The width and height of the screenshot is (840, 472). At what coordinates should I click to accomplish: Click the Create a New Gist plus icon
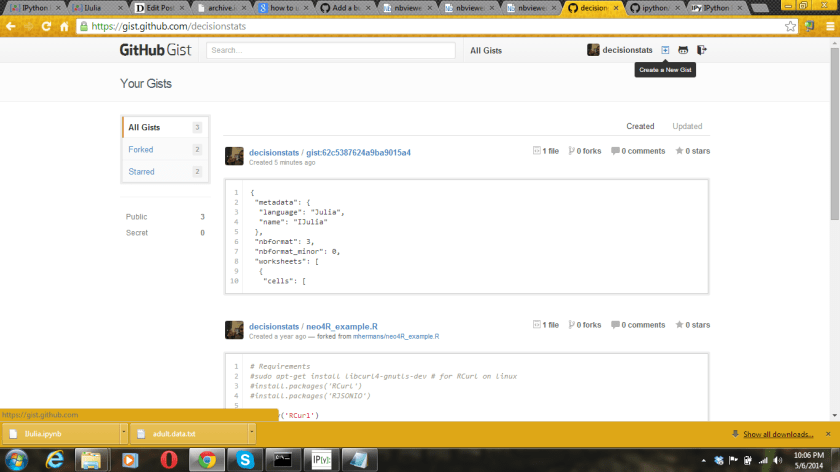[665, 50]
